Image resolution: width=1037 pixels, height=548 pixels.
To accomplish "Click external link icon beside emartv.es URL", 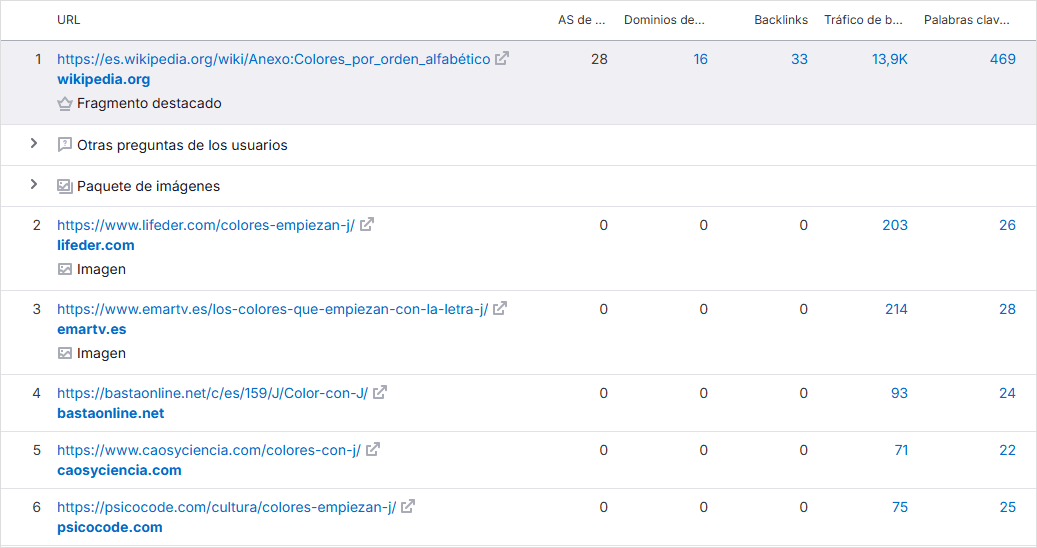I will tap(500, 309).
